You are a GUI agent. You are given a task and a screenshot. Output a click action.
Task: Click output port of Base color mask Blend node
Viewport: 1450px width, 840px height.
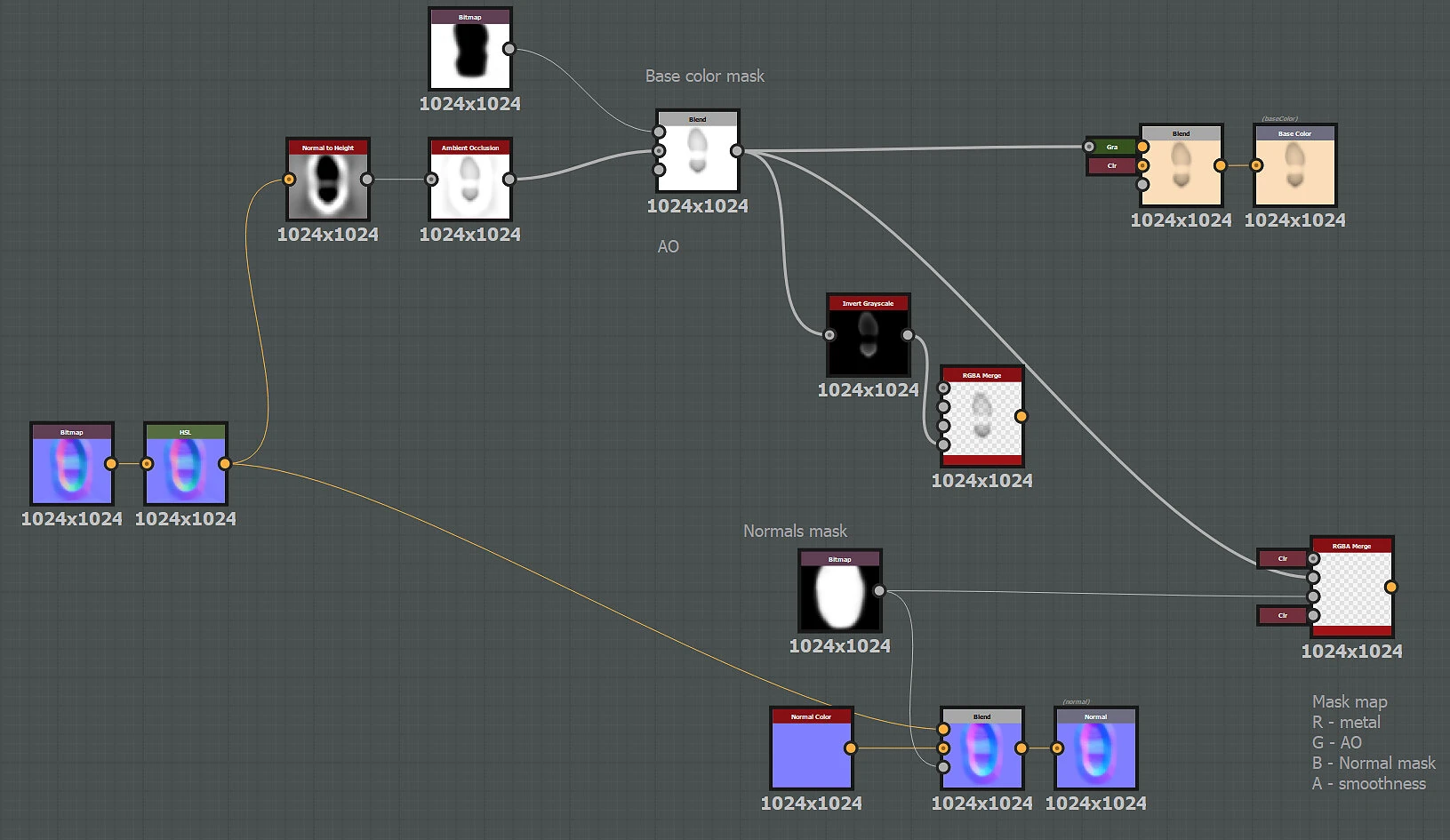(737, 151)
